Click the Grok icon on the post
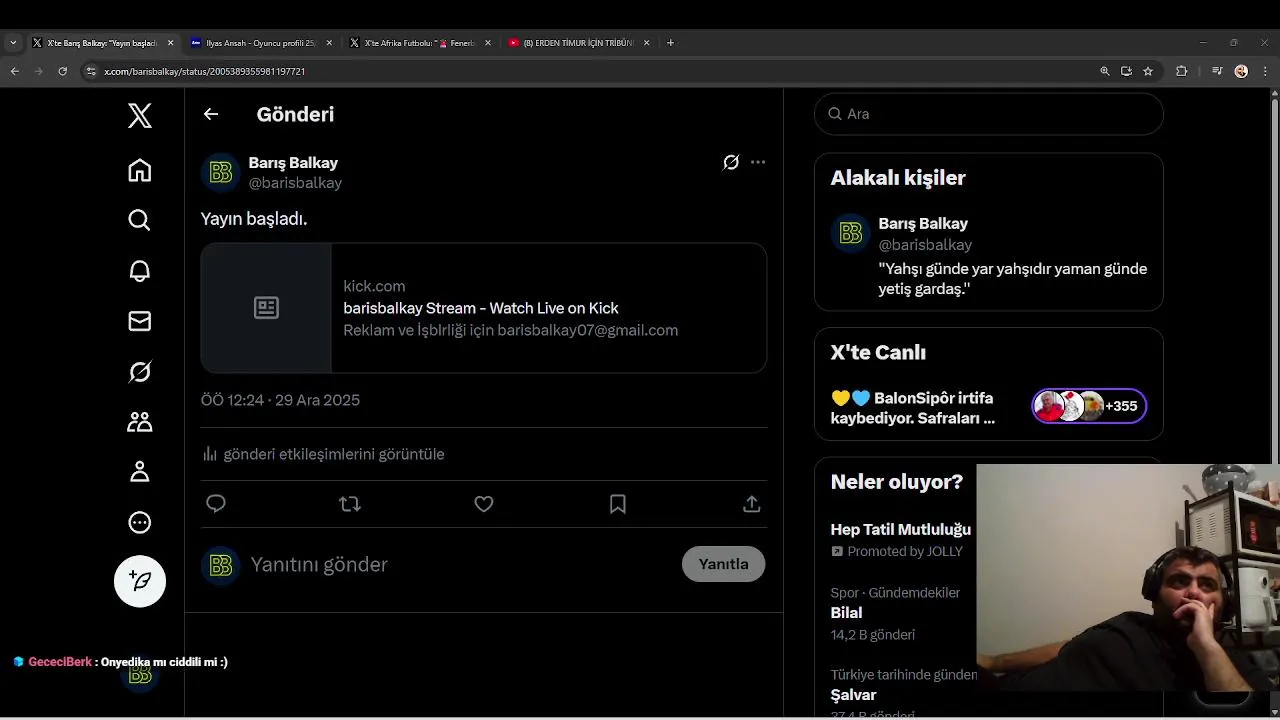Screen dimensions: 1280x720 [731, 162]
